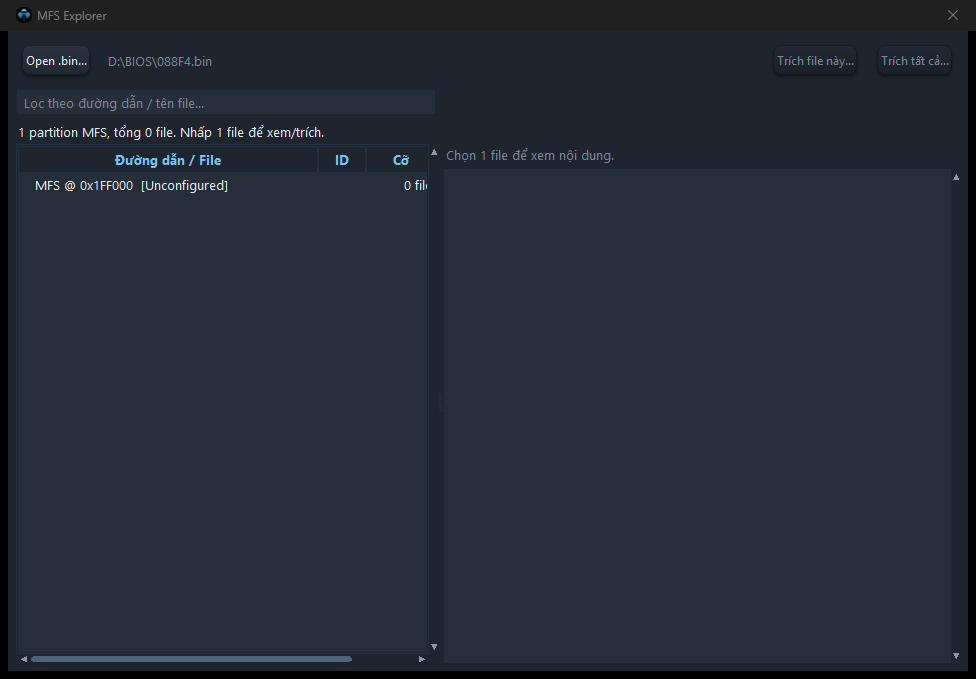The image size is (976, 679).
Task: Sort by the "Cỡ" size column header
Action: (397, 160)
